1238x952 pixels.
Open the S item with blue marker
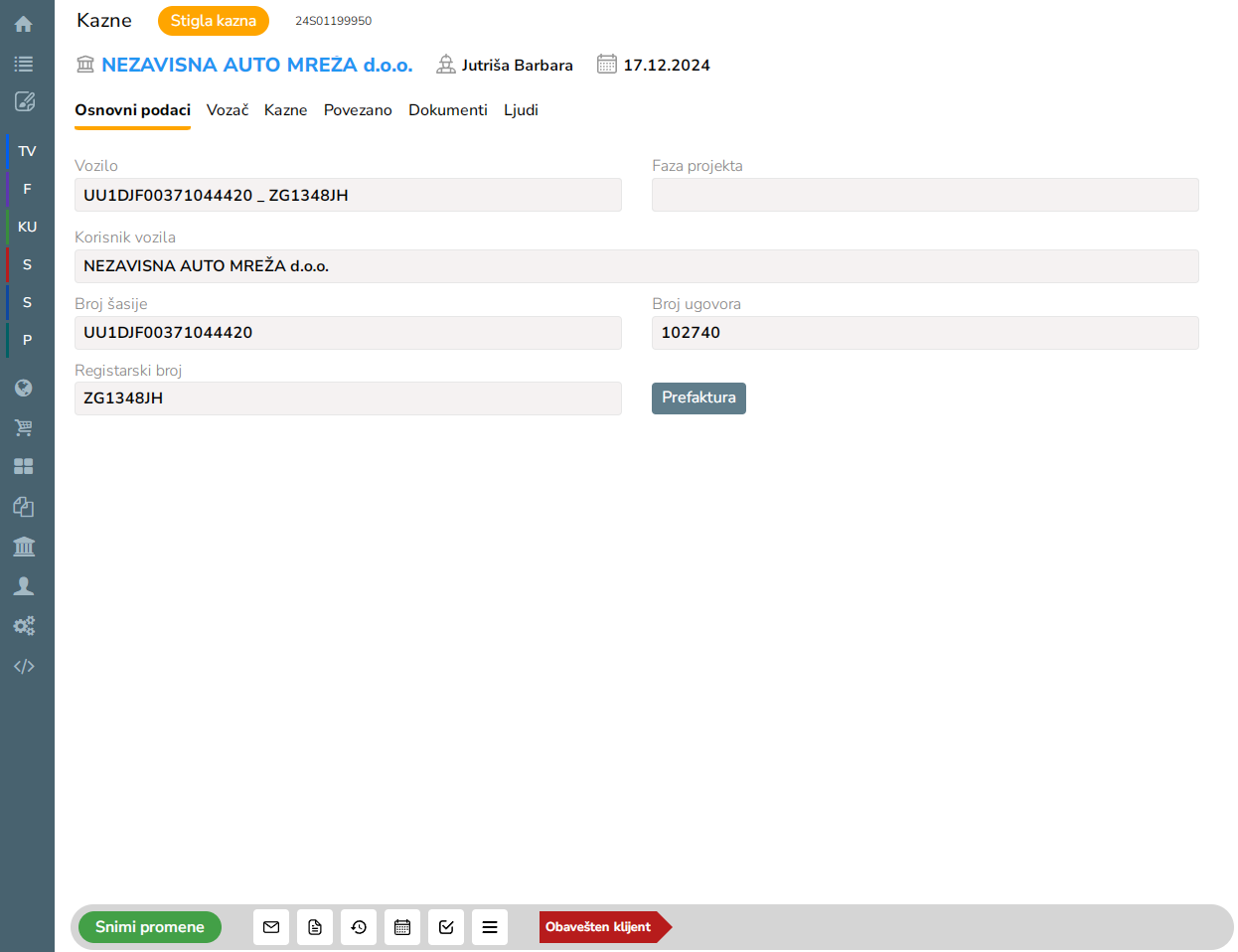click(27, 302)
